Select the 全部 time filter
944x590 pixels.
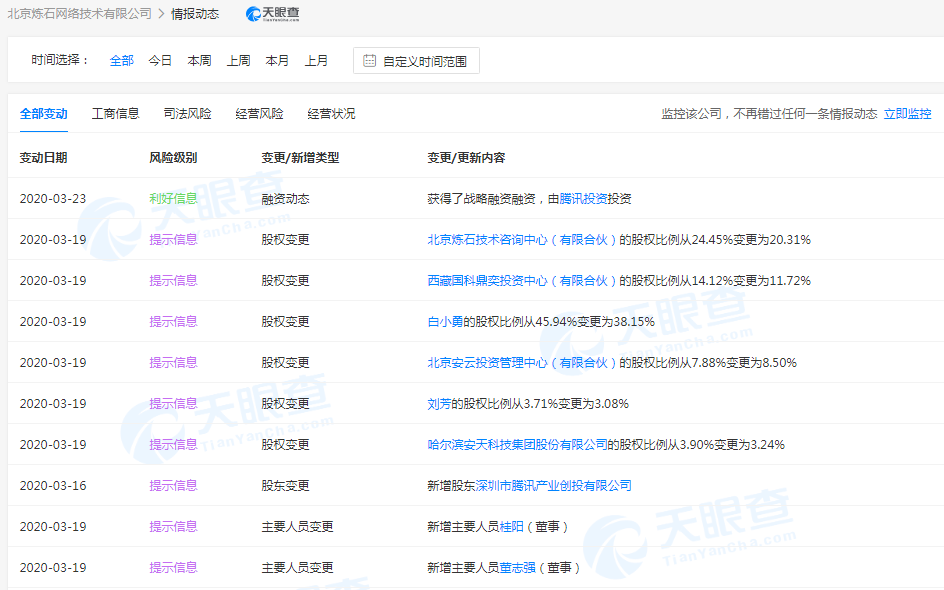(x=122, y=61)
